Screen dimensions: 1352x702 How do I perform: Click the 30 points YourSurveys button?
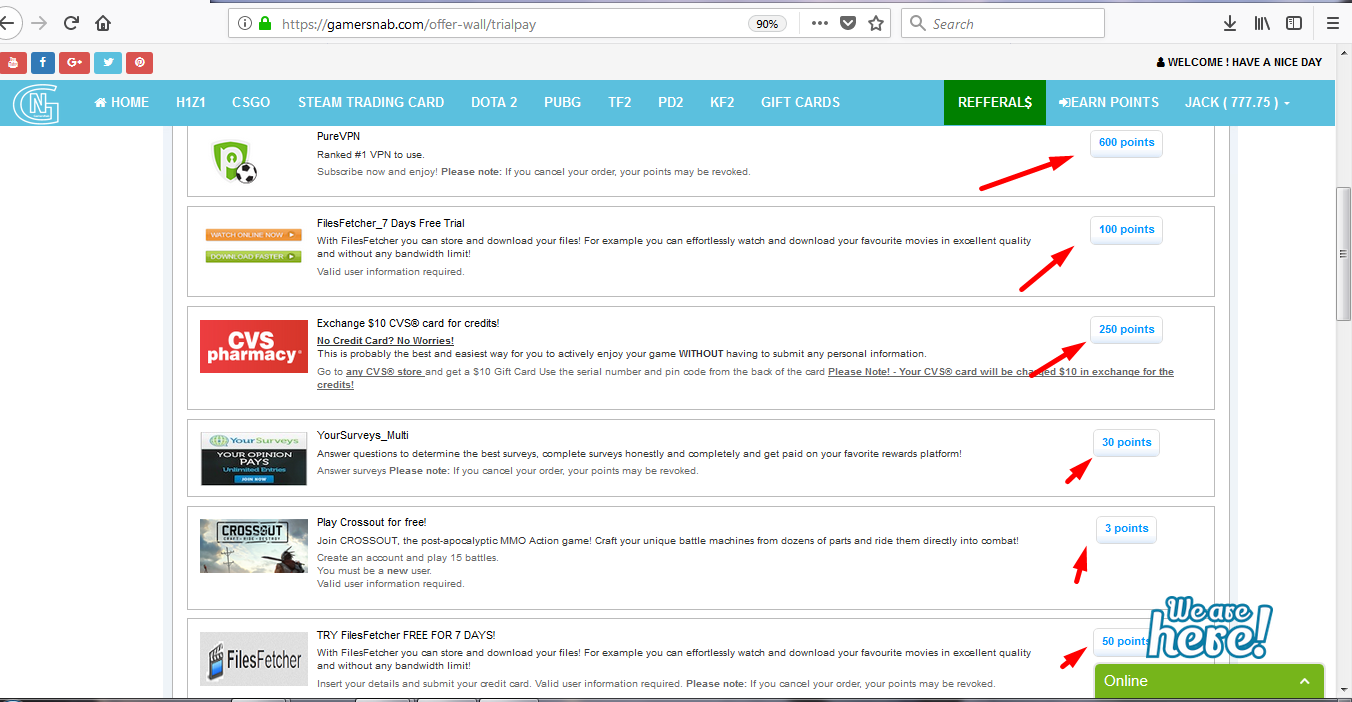[x=1126, y=443]
